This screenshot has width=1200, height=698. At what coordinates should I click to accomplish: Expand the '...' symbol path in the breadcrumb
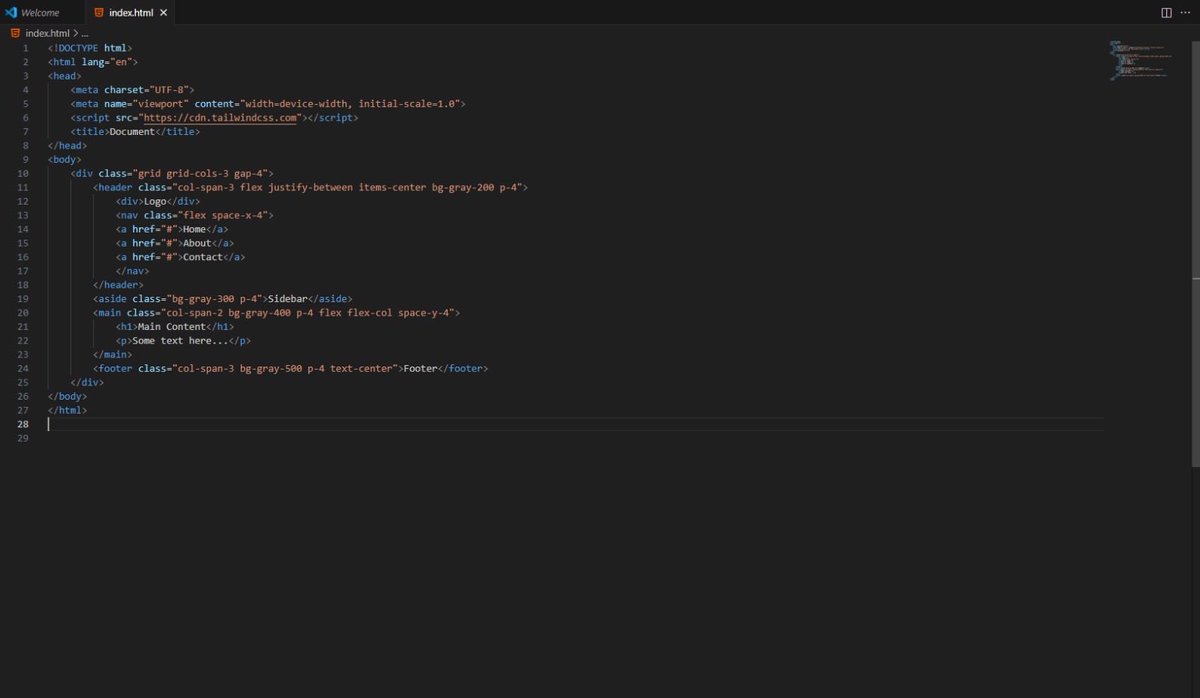84,32
